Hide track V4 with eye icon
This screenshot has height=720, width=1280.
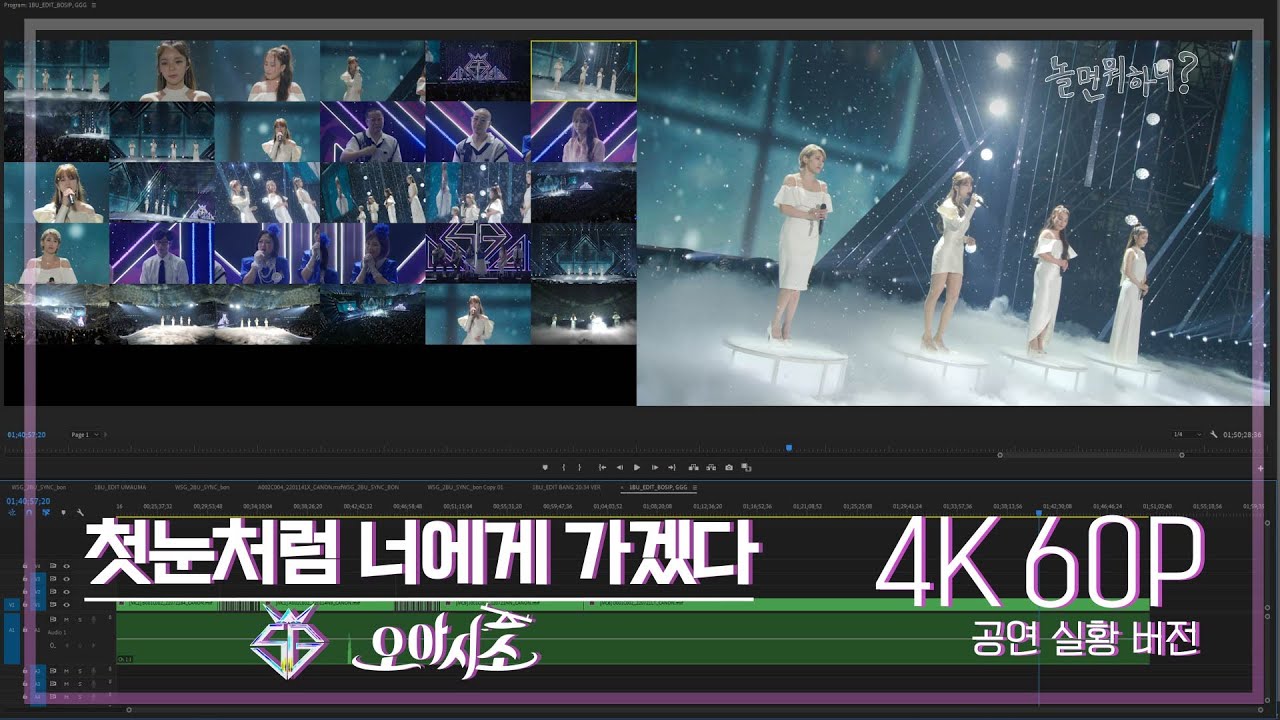point(66,566)
